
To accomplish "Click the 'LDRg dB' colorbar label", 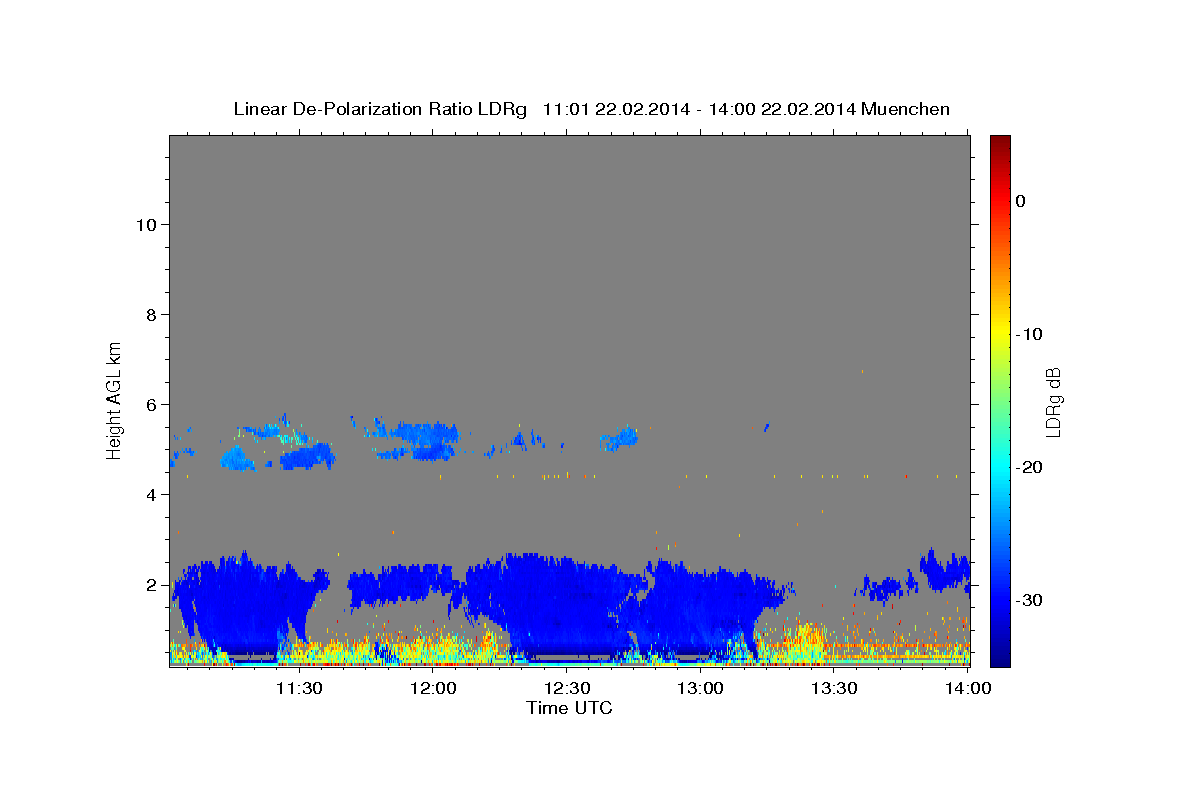I will click(1052, 401).
